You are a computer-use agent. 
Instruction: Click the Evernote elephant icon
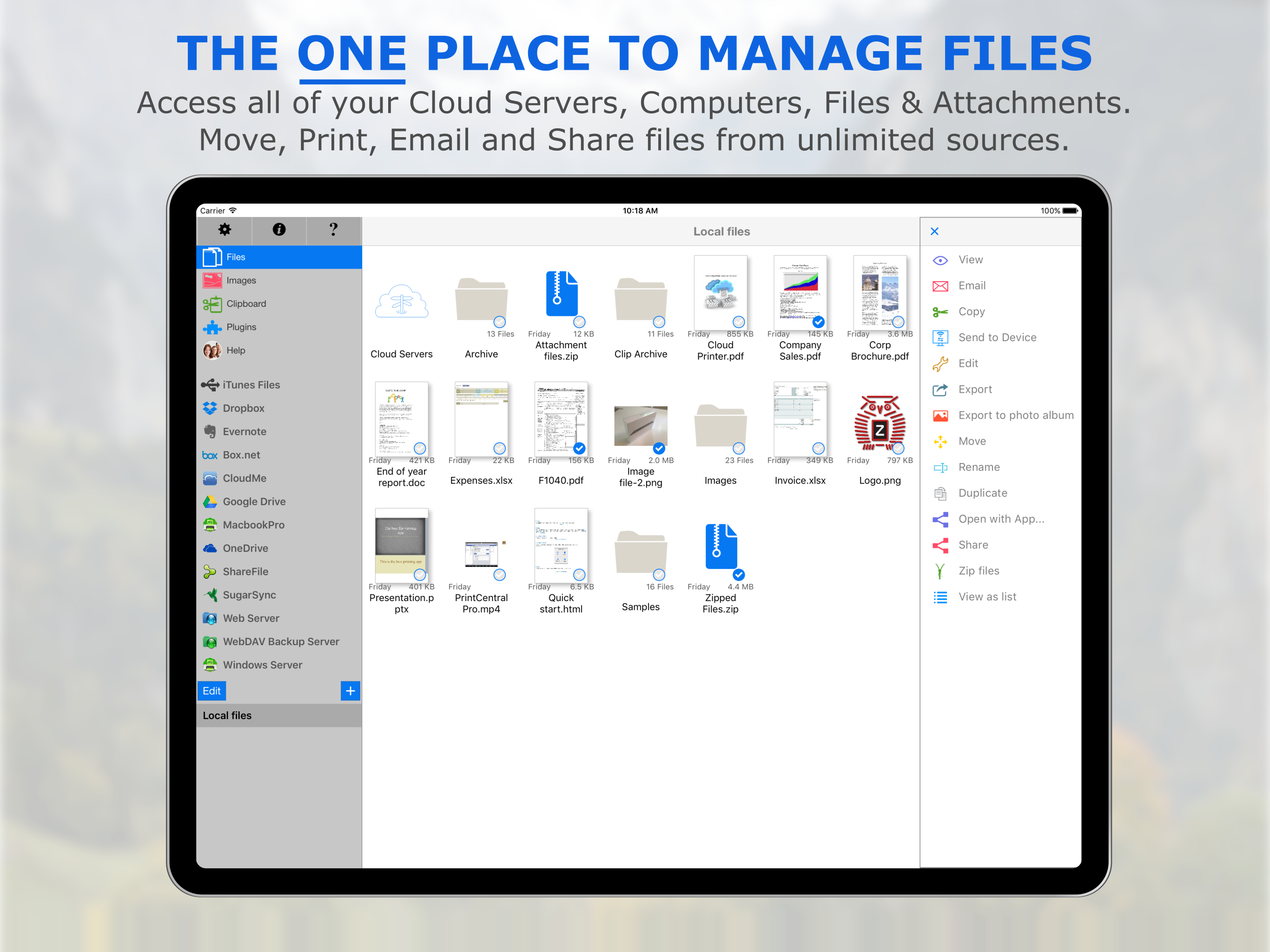coord(210,432)
